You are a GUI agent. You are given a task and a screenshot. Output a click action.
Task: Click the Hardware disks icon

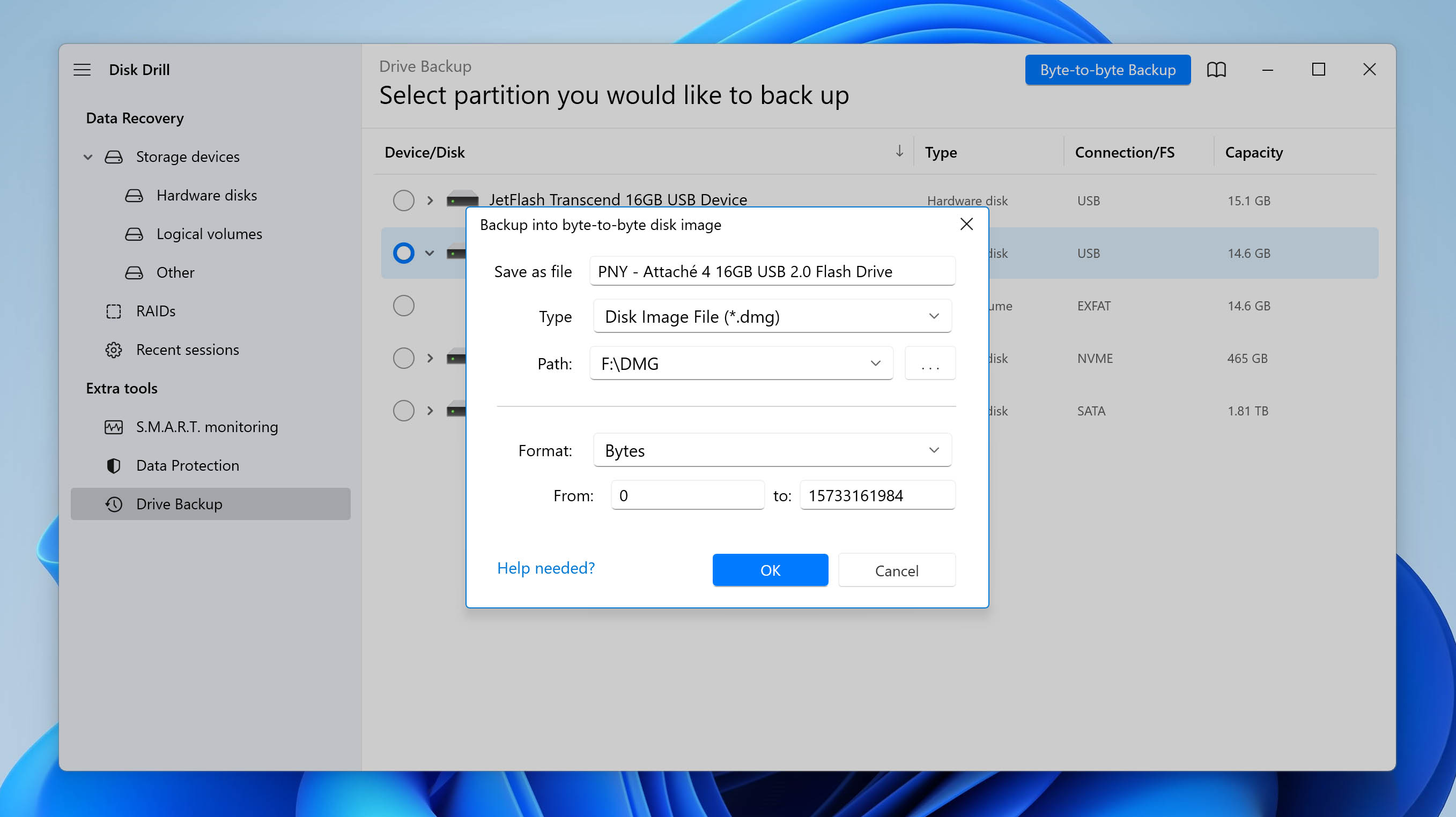tap(135, 194)
